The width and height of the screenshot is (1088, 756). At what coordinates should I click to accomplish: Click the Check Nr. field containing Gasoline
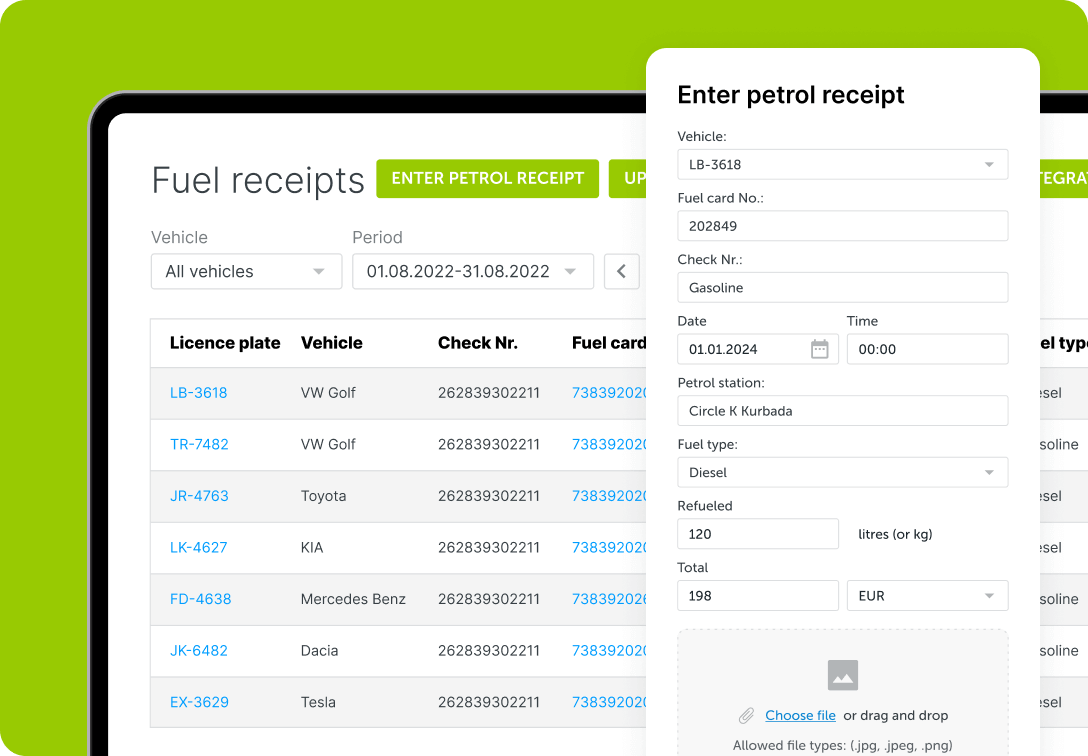[x=842, y=287]
